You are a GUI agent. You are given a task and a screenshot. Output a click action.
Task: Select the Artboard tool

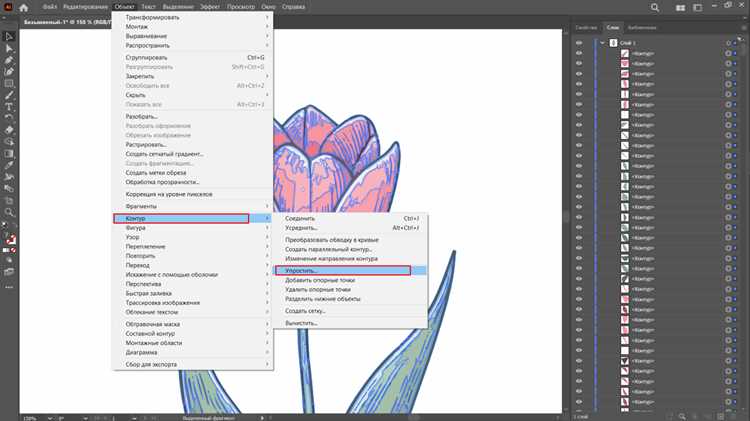click(9, 200)
